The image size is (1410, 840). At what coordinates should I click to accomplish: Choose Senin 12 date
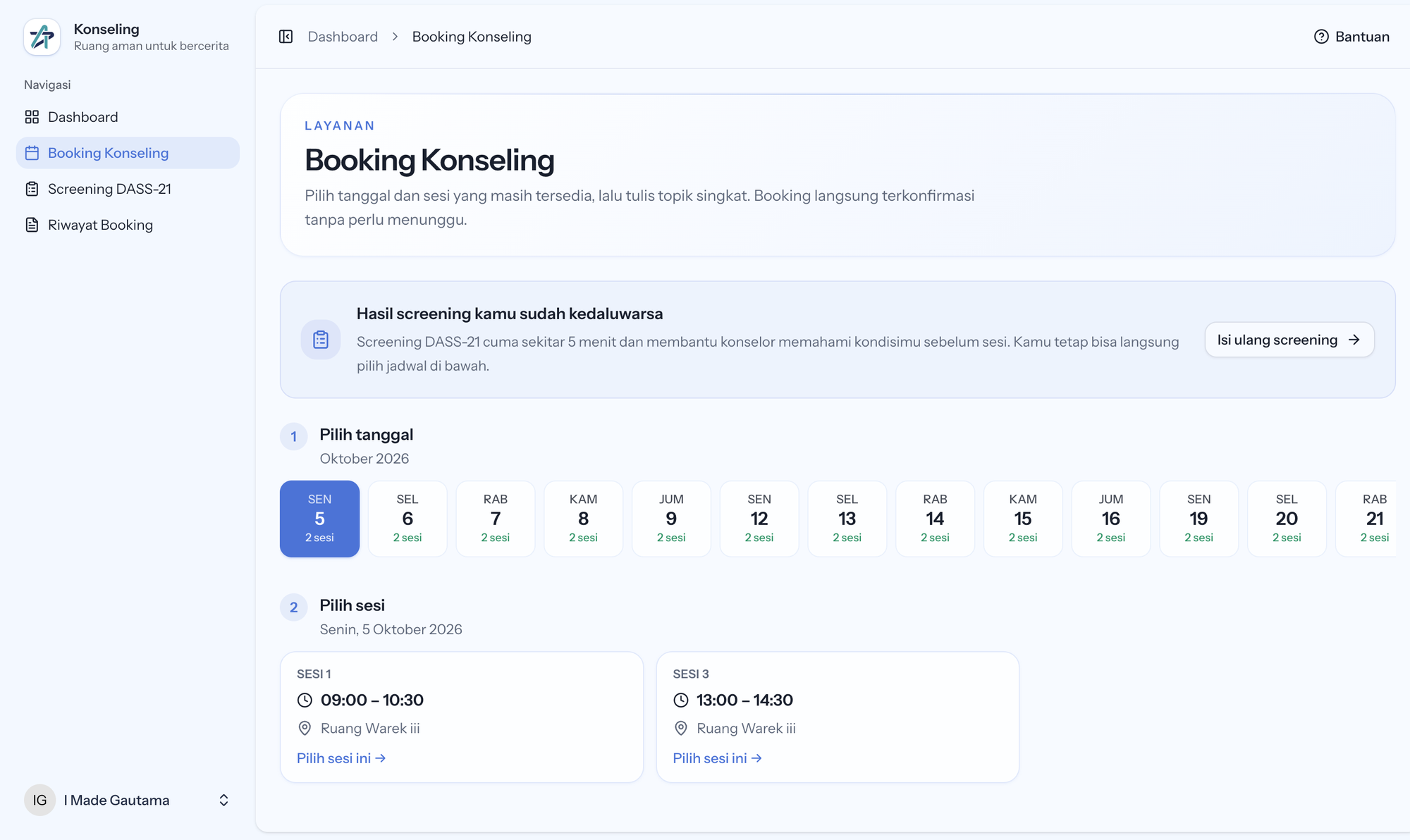click(759, 519)
